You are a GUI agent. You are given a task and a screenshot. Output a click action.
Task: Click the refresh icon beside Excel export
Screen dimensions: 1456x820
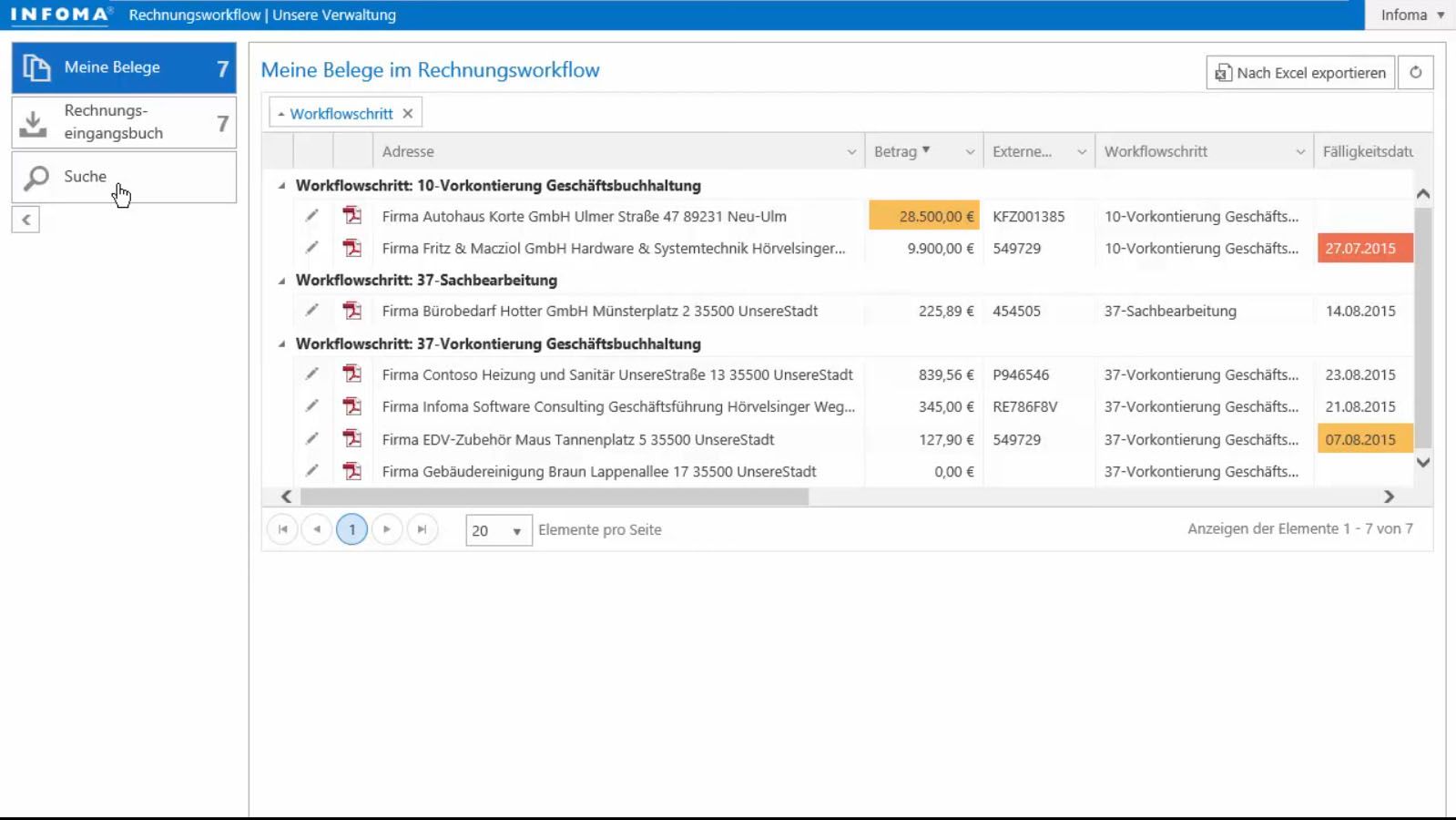[1415, 73]
